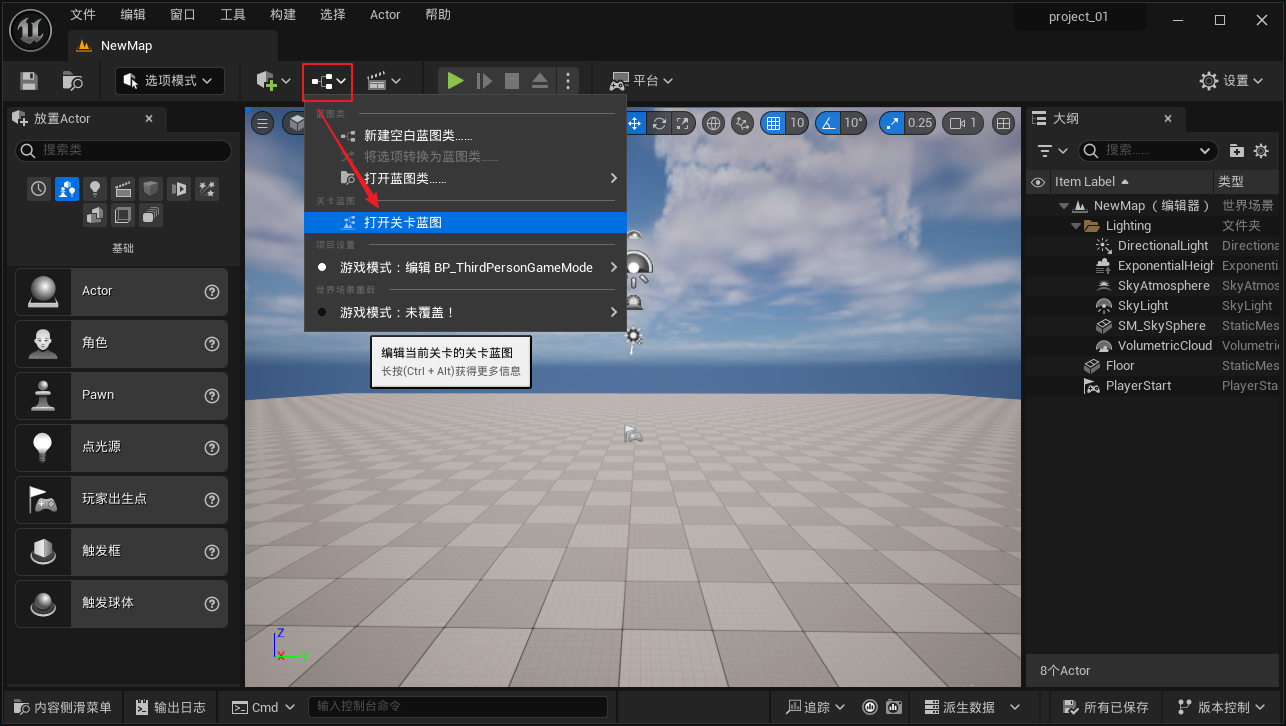Select the All Classes stacked category icon
The height and width of the screenshot is (726, 1286).
point(151,215)
